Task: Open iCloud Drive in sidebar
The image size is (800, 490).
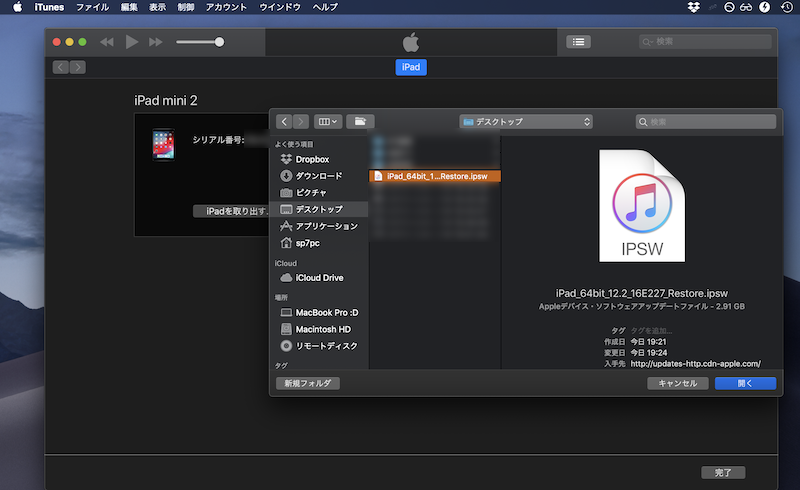Action: 318,278
